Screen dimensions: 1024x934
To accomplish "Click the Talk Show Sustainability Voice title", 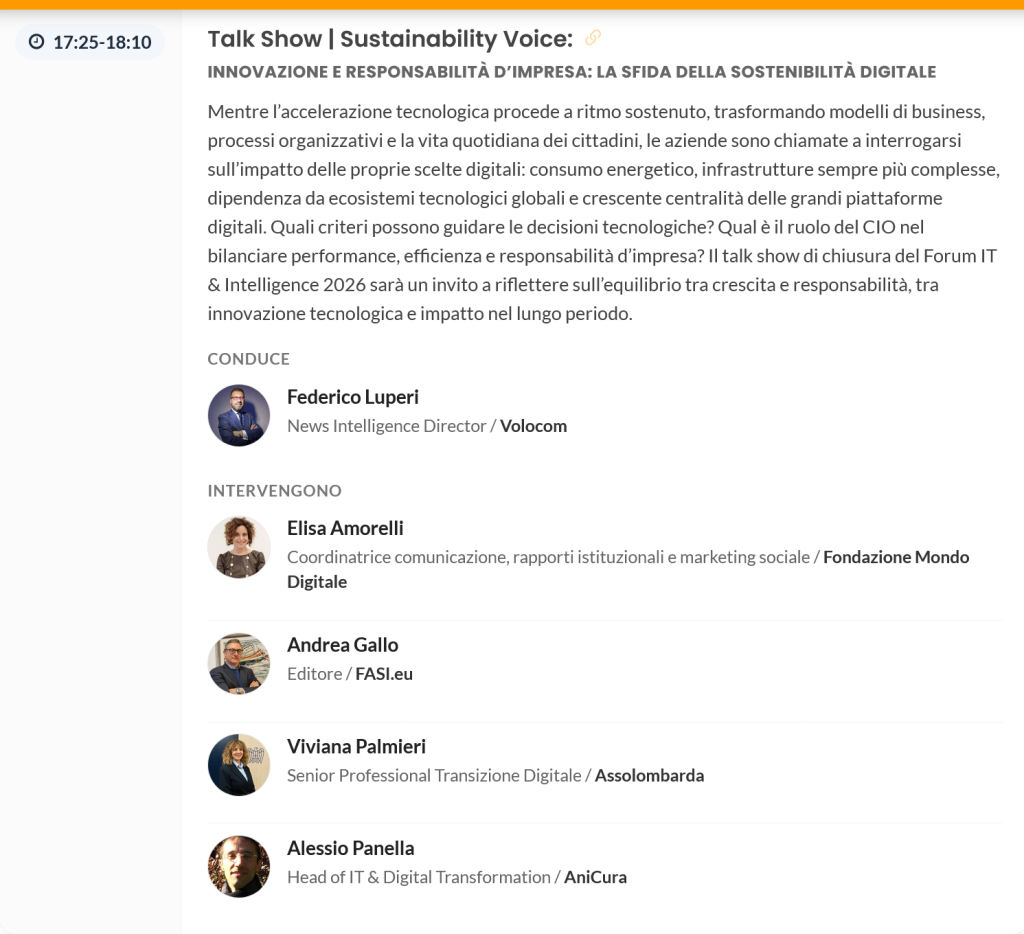I will coord(390,39).
